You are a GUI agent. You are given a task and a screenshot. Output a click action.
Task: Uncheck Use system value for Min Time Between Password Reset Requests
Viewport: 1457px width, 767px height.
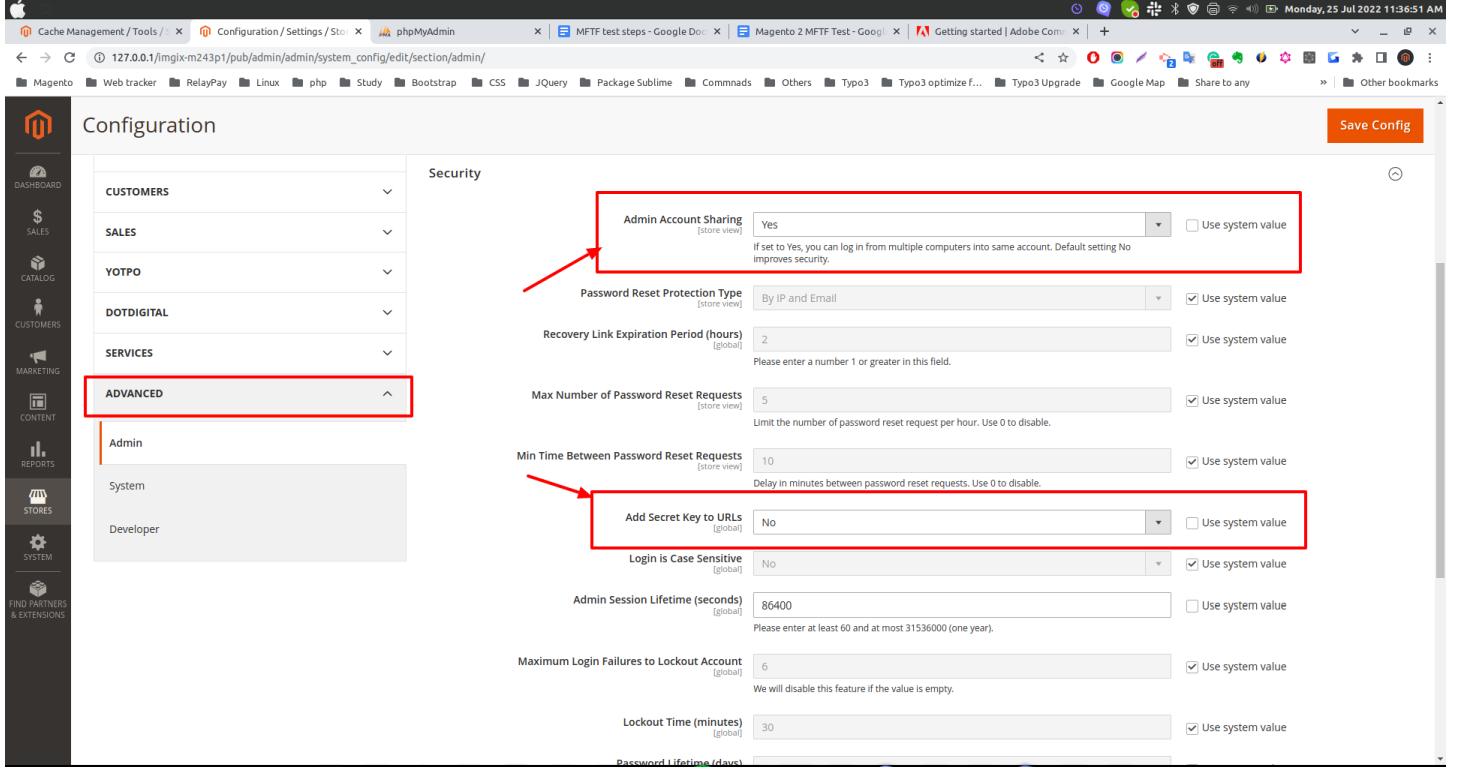(1192, 461)
